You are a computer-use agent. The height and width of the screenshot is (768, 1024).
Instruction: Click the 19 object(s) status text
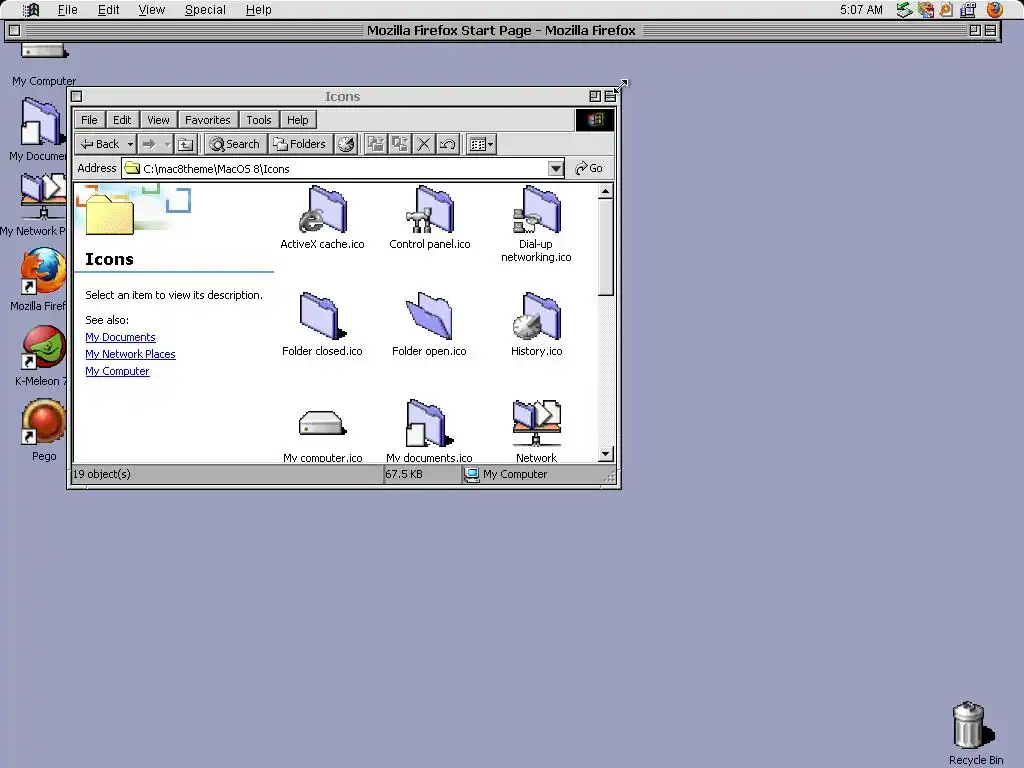pos(101,474)
